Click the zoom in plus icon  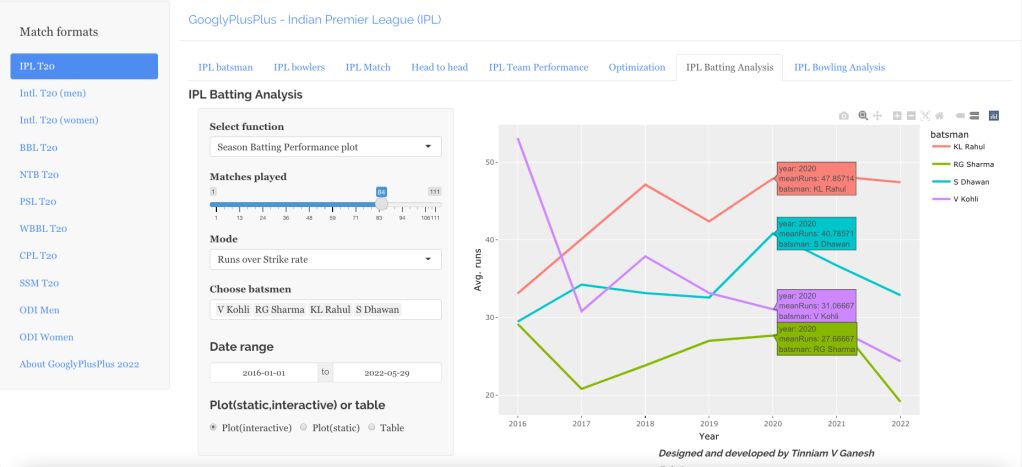point(897,116)
